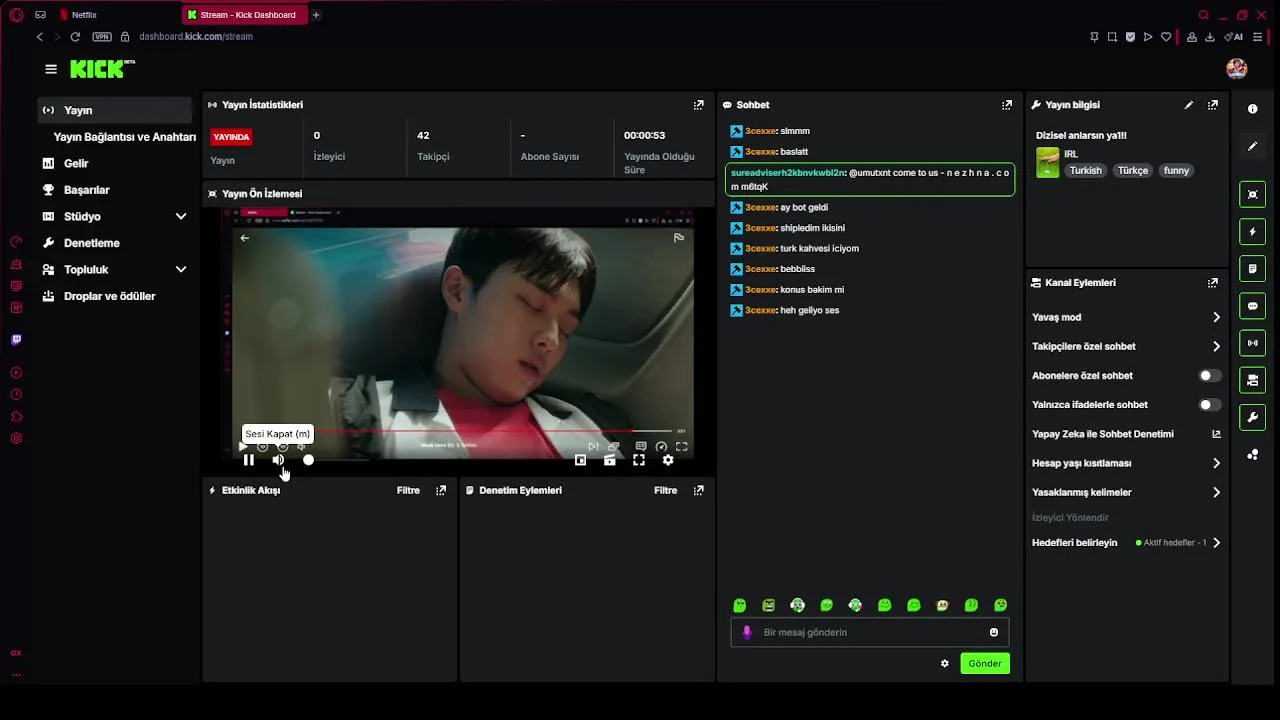This screenshot has width=1280, height=720.
Task: Pop out the Sohbet chat panel
Action: pos(1007,105)
